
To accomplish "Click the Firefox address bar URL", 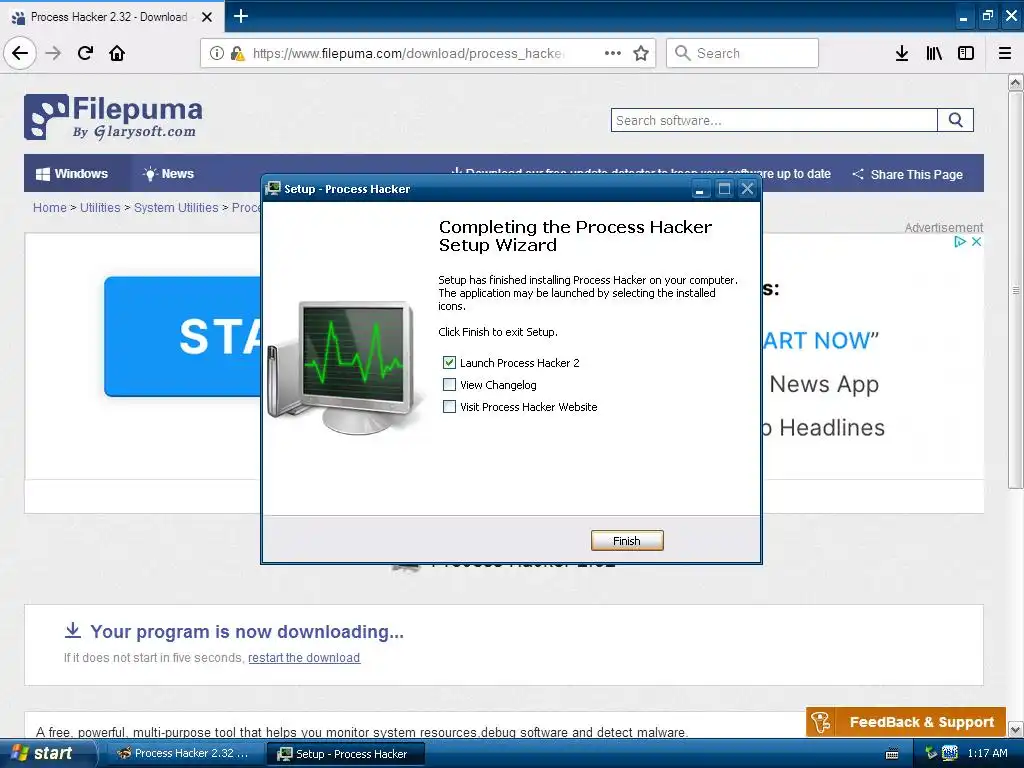I will tap(408, 54).
